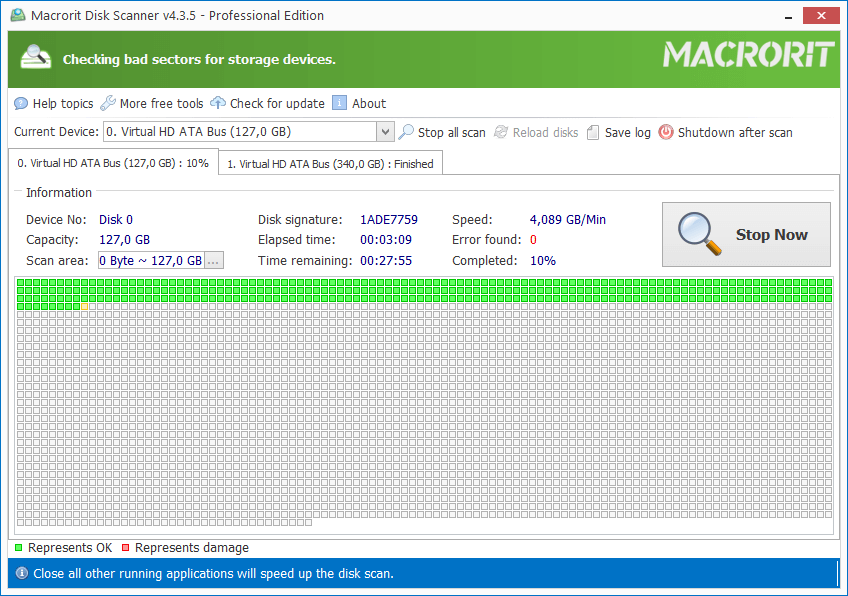Click the magnifier icon on Stop Now
Image resolution: width=848 pixels, height=596 pixels.
pos(699,234)
